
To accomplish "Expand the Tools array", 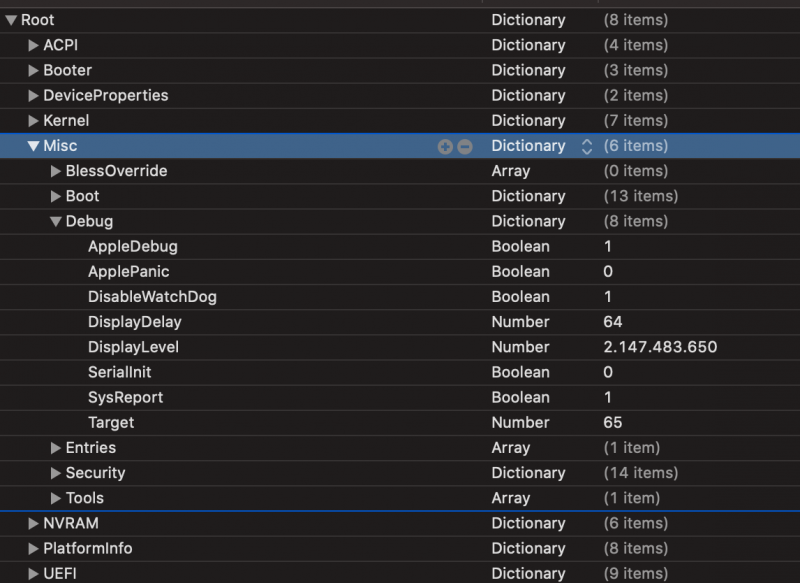I will pos(56,498).
